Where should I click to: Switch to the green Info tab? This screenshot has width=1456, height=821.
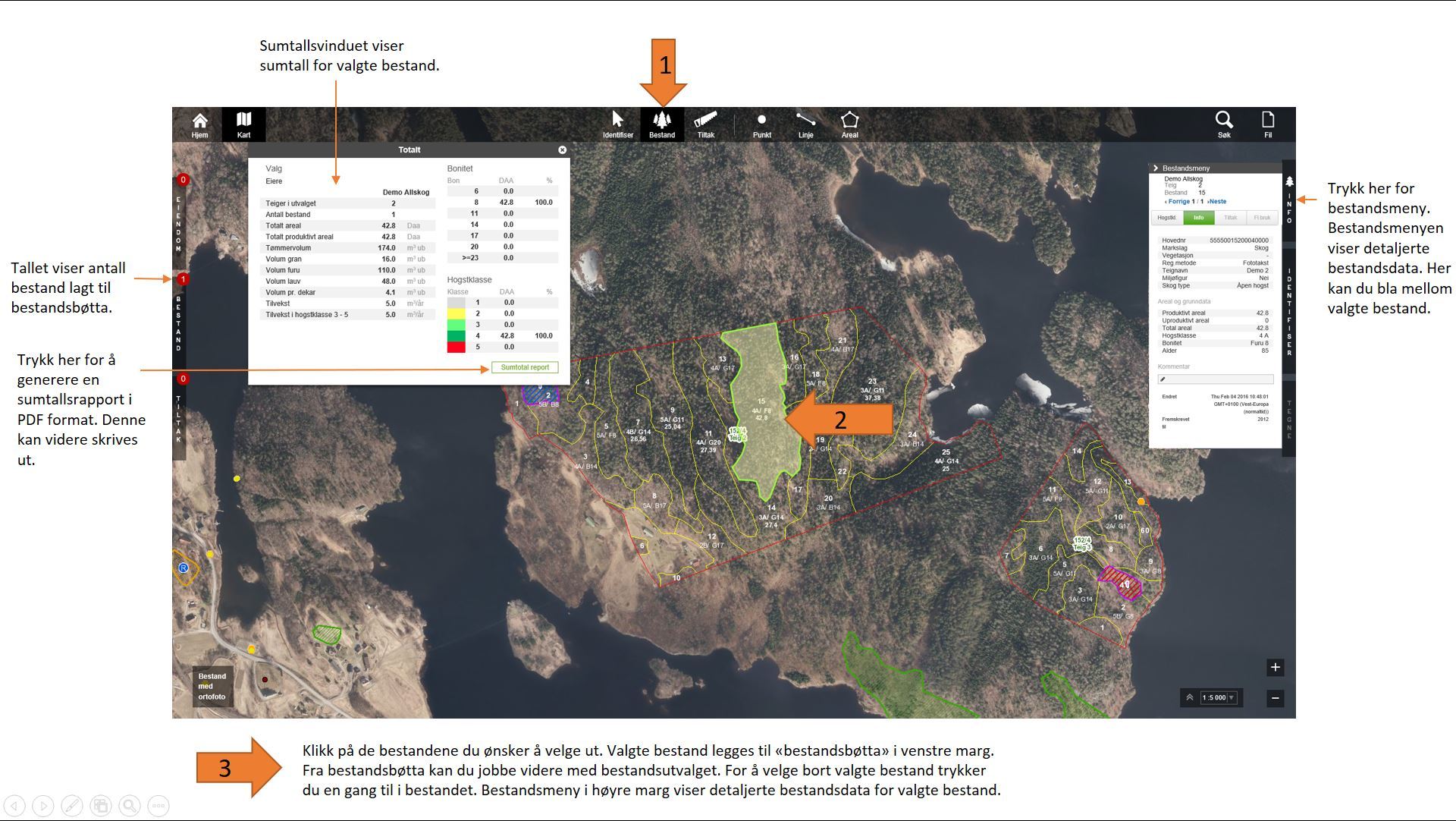pos(1198,218)
